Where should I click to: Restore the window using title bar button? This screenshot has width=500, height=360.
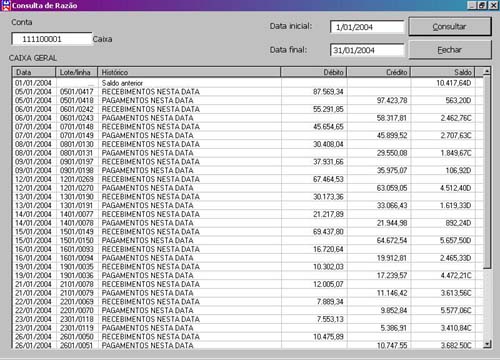(x=482, y=5)
